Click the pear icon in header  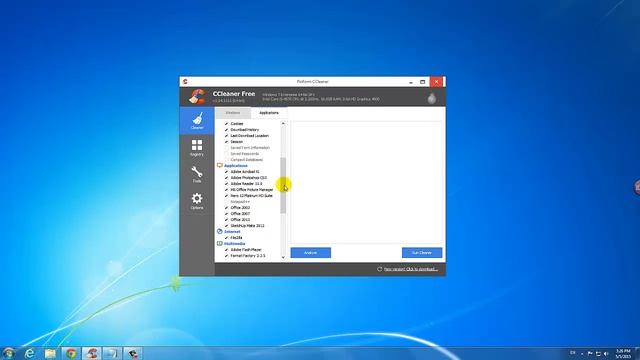pos(431,98)
